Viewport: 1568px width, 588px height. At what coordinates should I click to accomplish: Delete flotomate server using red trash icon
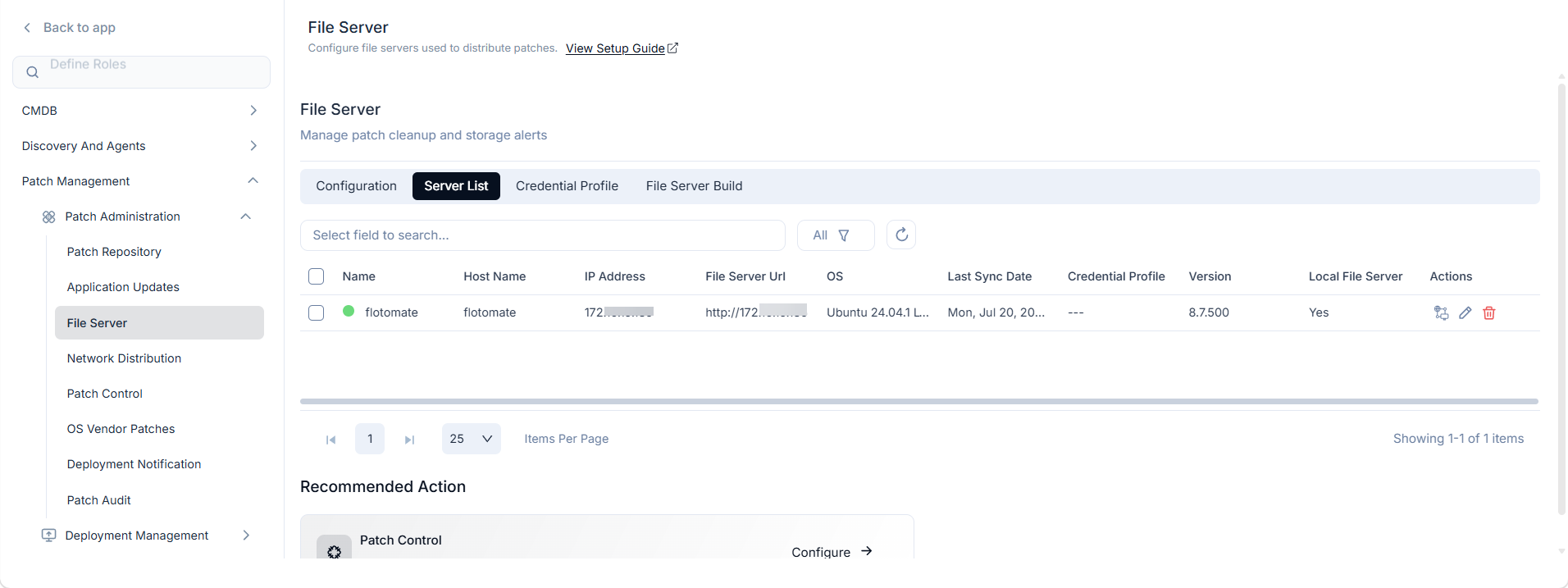1489,312
